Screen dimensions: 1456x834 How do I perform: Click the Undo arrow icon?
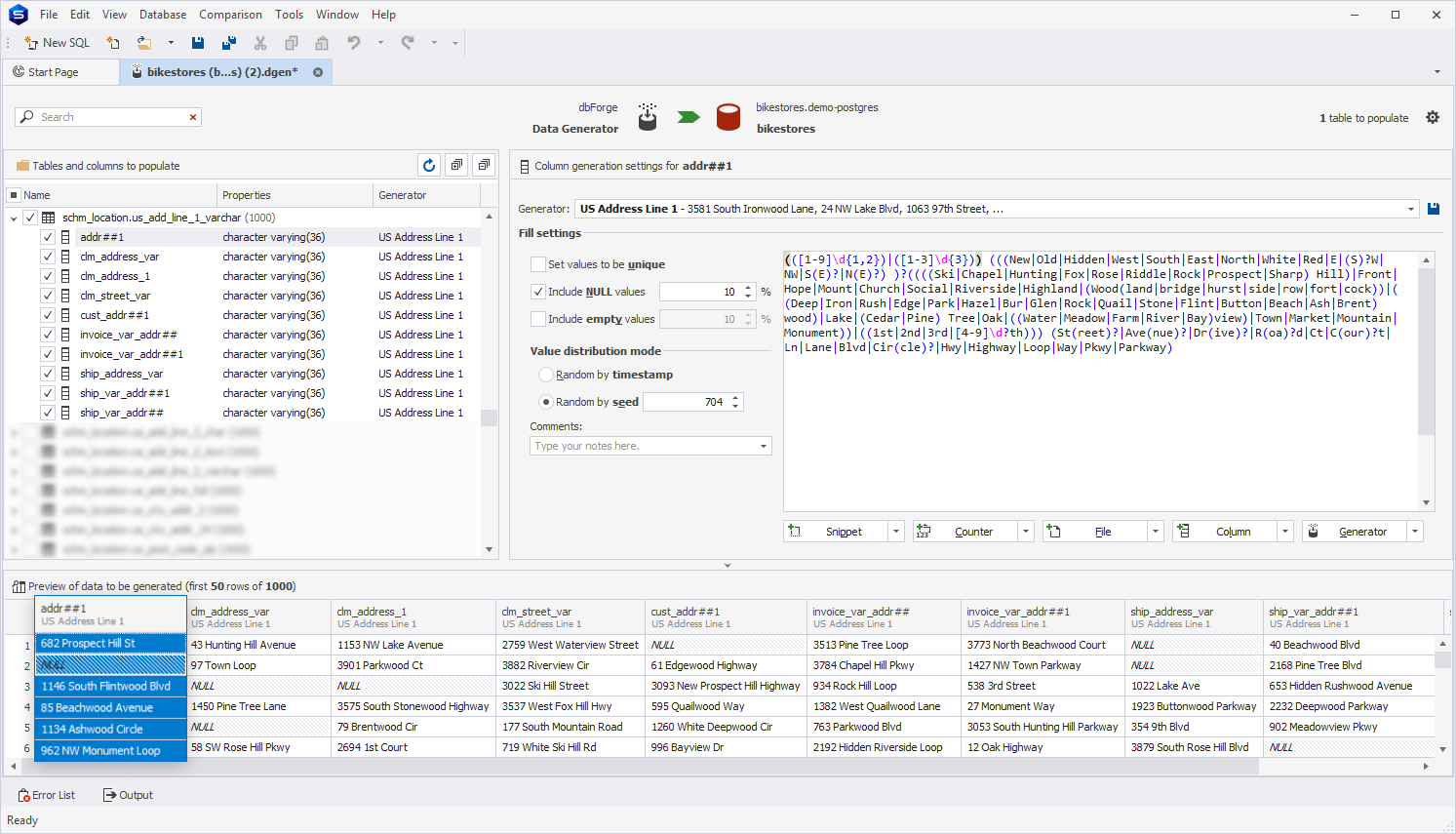click(354, 43)
